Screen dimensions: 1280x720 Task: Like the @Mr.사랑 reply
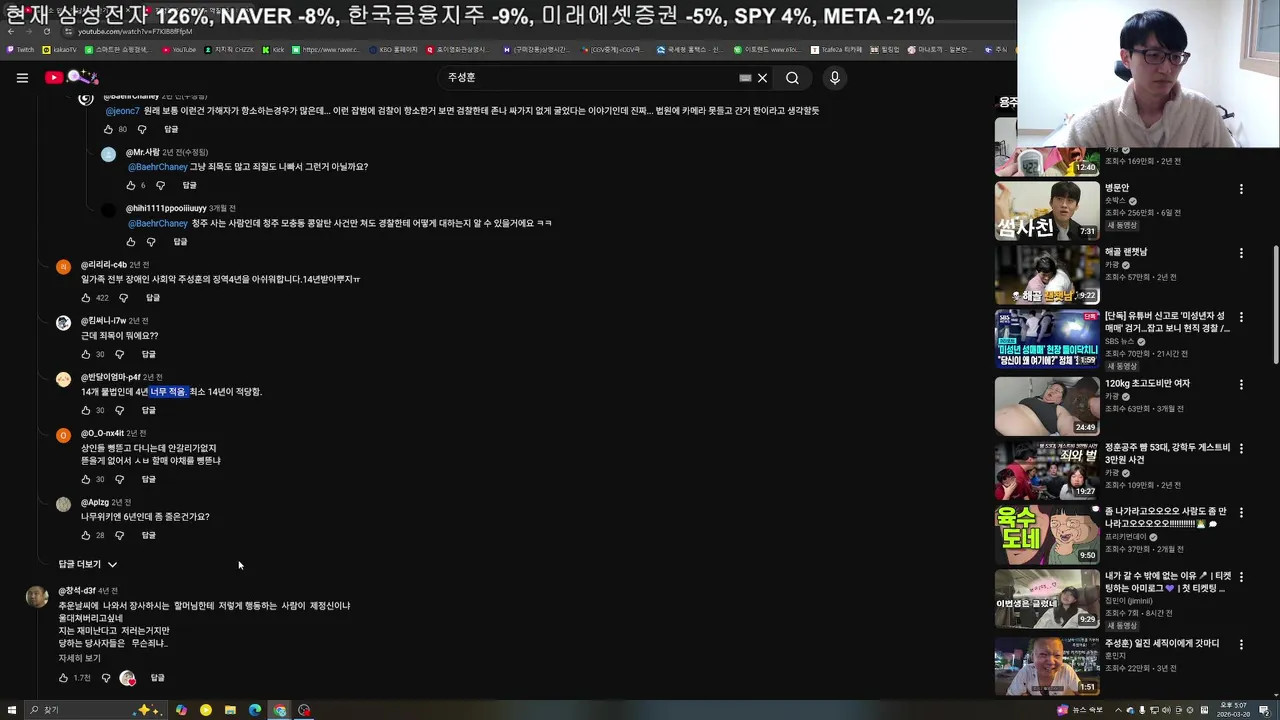point(130,186)
